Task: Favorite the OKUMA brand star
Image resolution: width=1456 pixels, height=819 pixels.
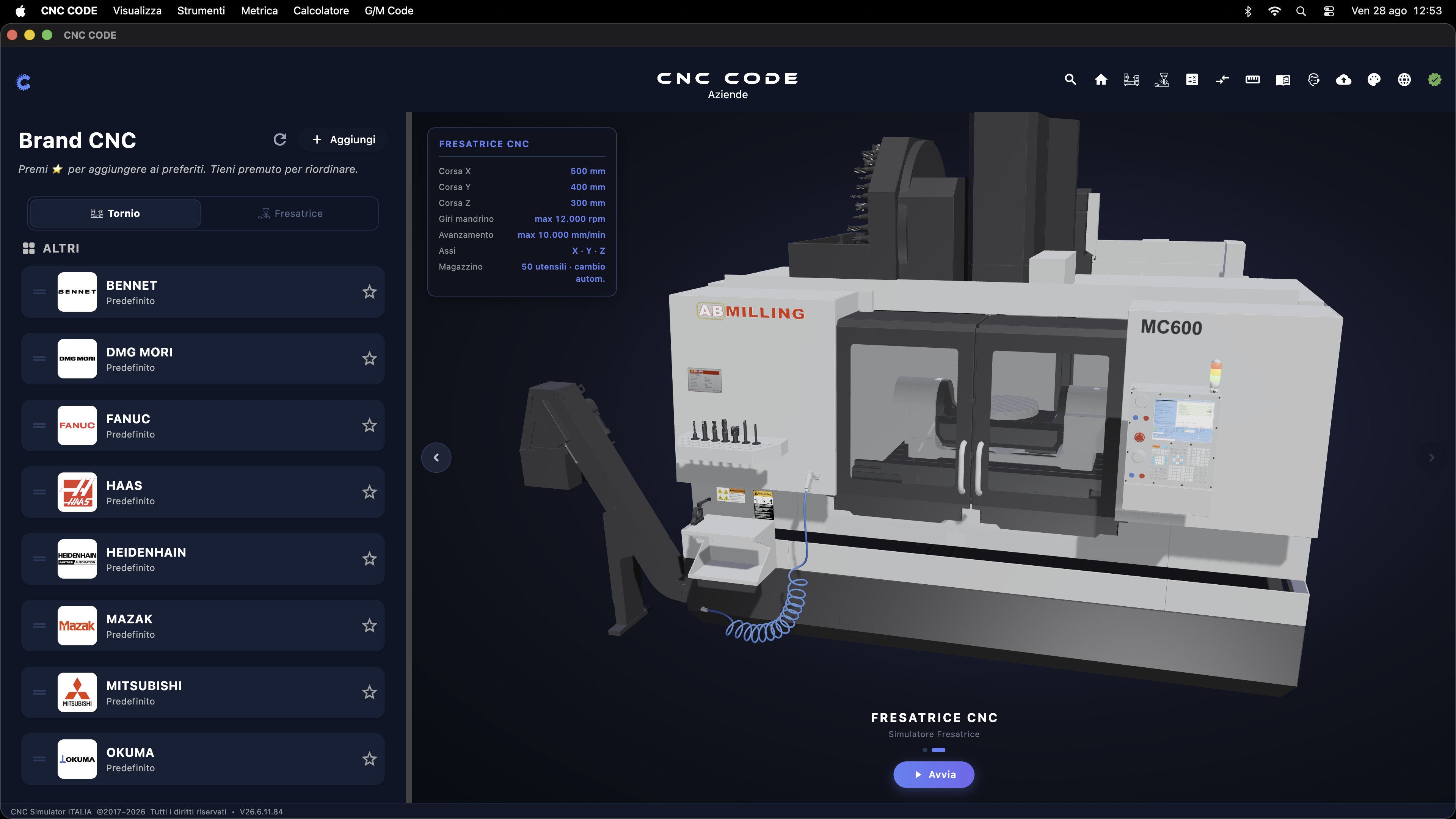Action: [x=370, y=758]
